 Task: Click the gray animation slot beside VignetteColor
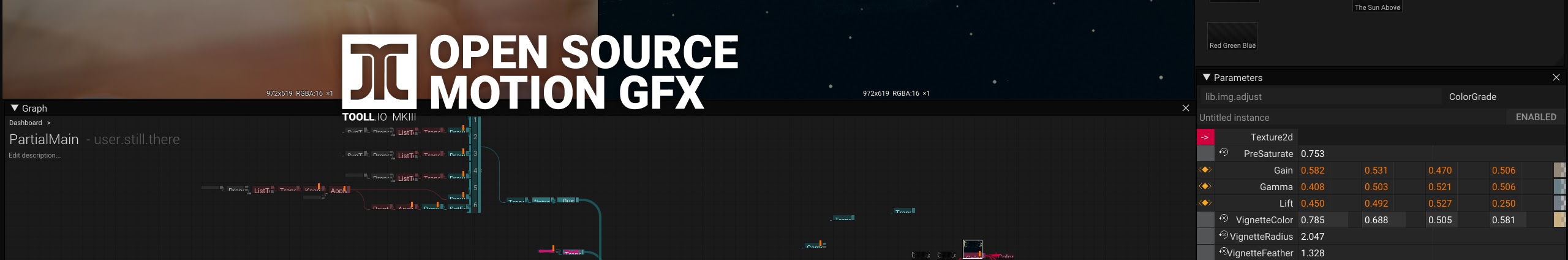(1205, 220)
